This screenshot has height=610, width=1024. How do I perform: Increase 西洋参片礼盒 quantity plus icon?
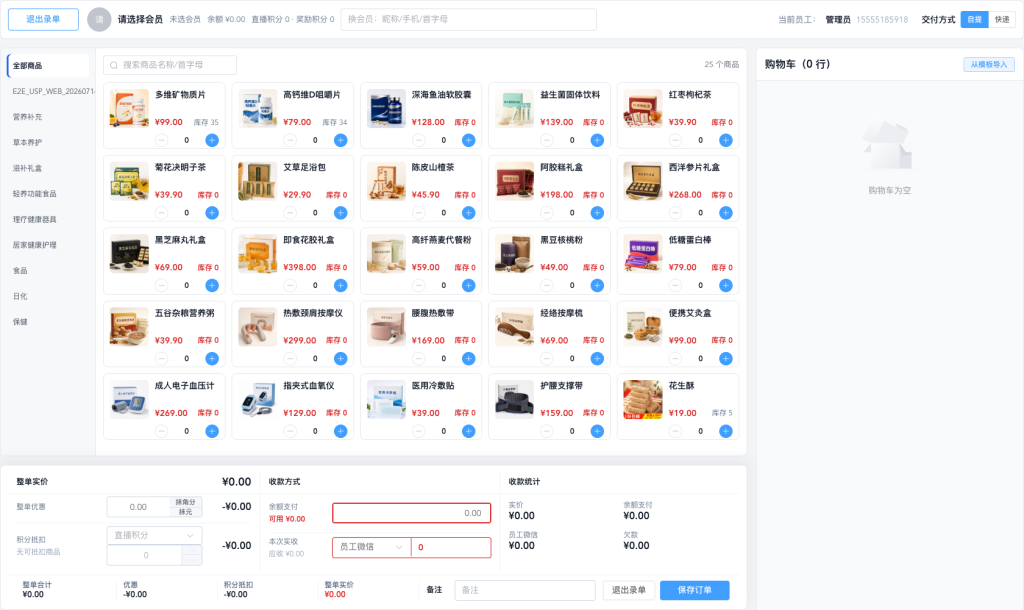[x=726, y=213]
